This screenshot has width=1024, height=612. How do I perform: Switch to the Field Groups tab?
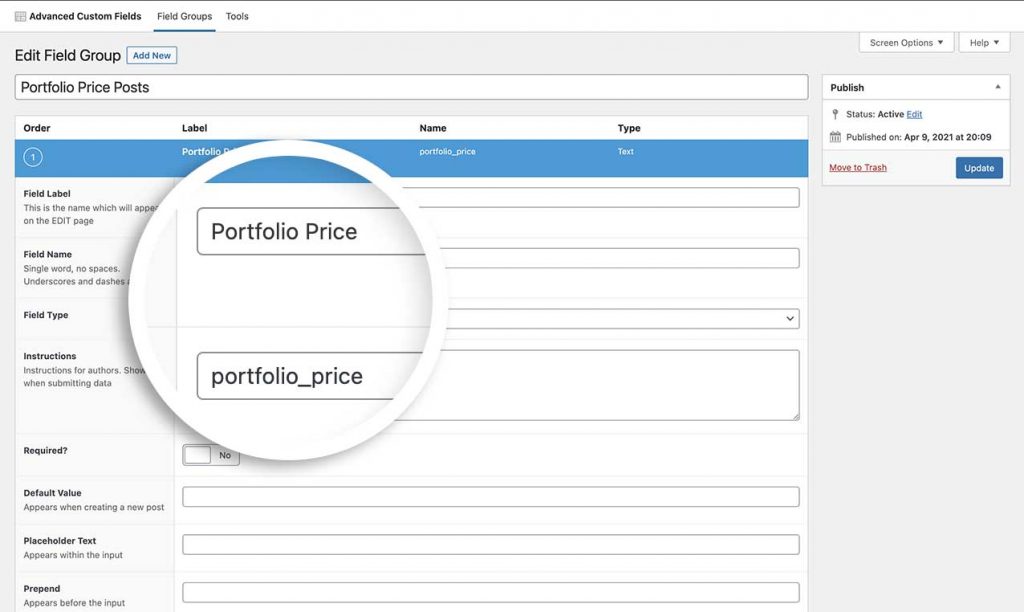click(x=183, y=16)
